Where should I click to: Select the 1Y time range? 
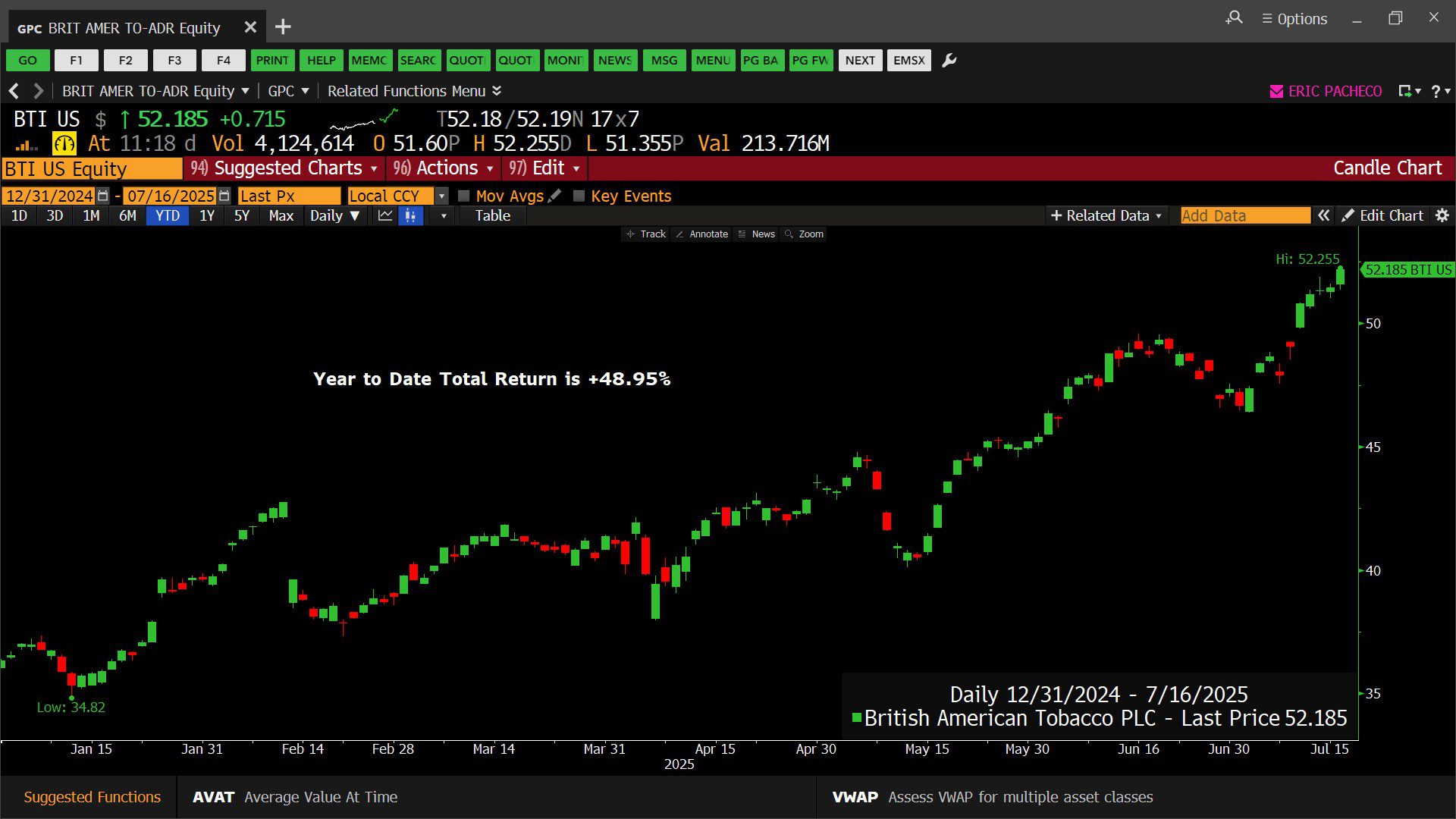coord(207,216)
